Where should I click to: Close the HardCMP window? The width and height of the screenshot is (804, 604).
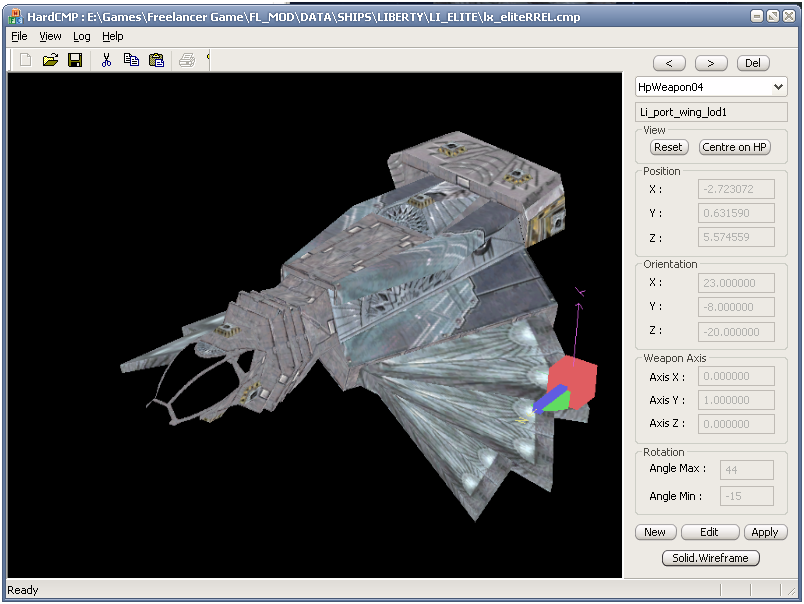coord(789,16)
